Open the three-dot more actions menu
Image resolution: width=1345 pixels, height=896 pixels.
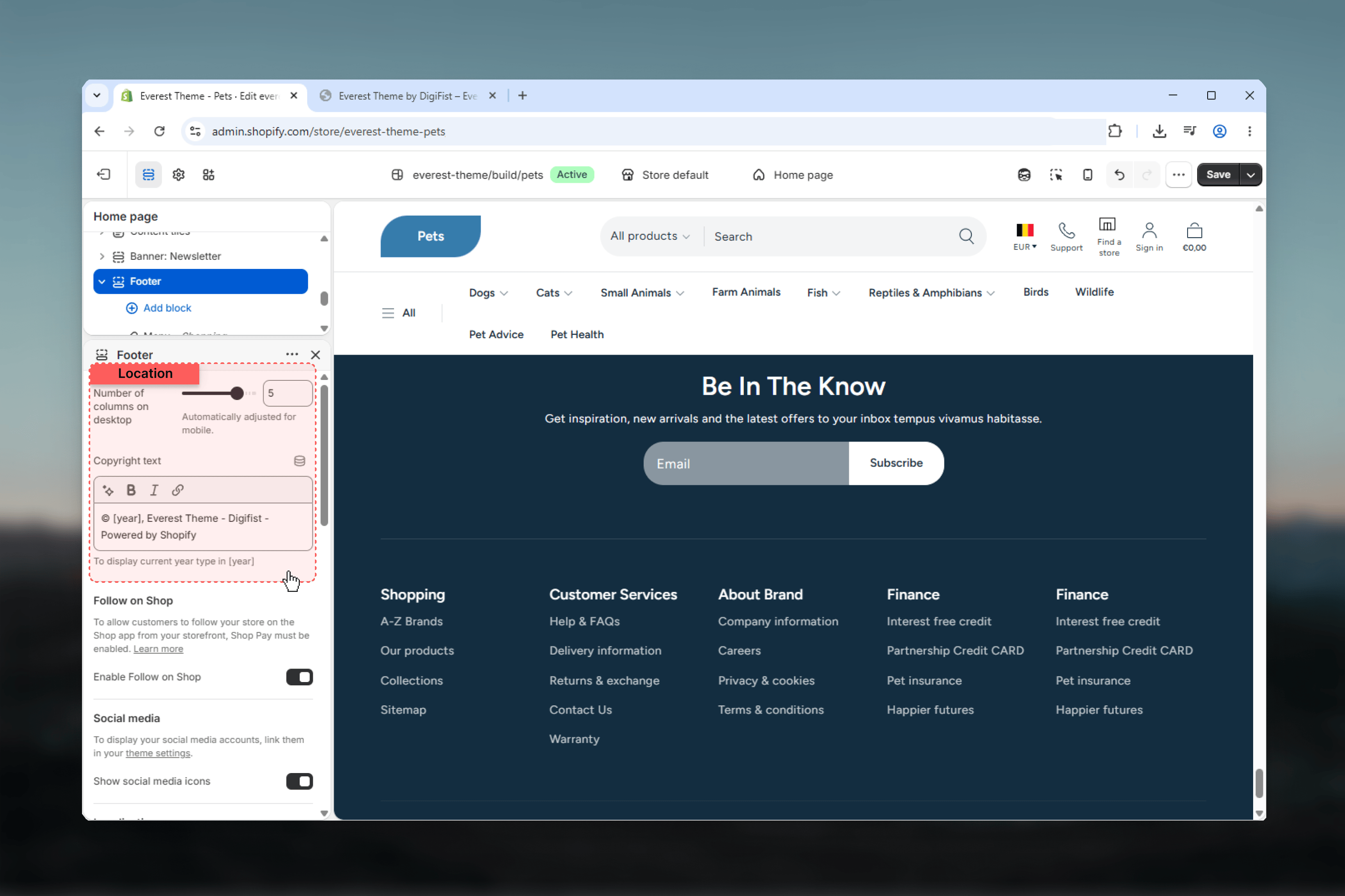[x=1179, y=174]
